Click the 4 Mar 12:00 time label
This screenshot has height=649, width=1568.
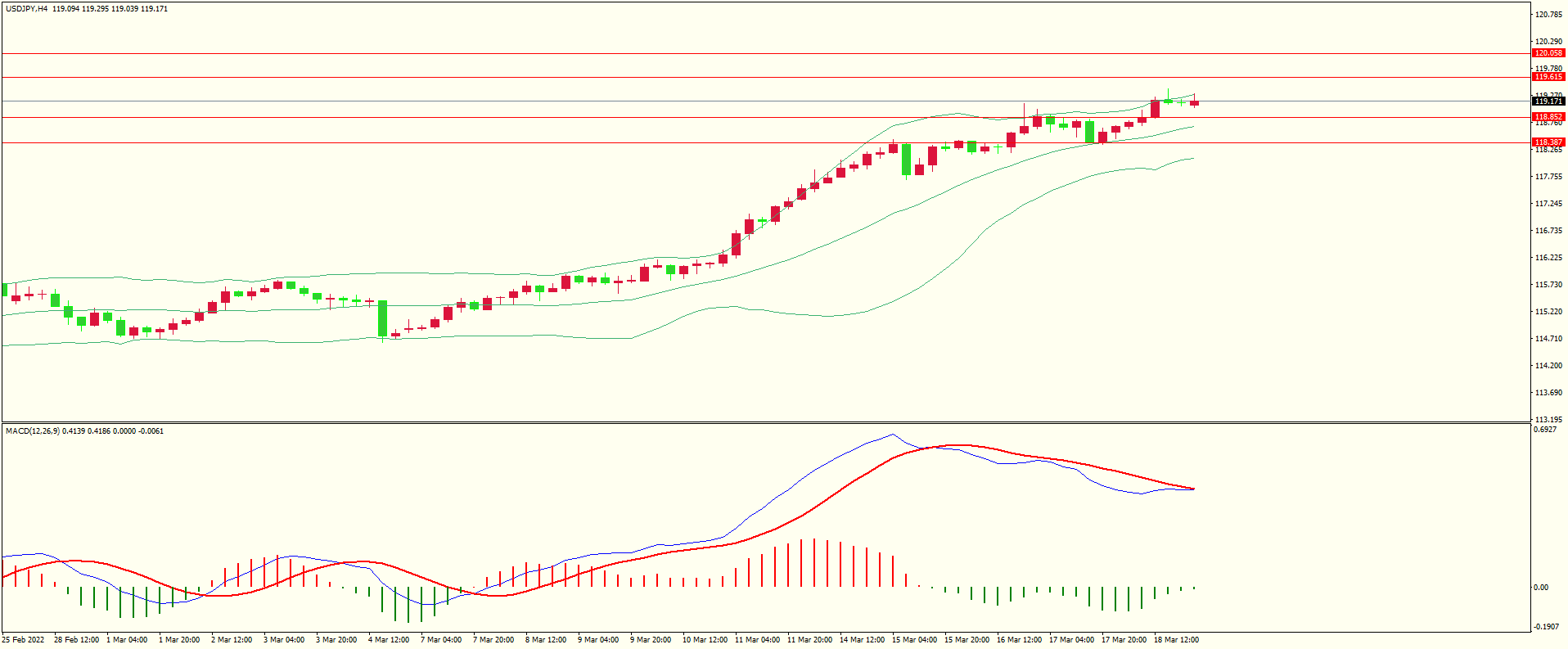click(x=389, y=640)
